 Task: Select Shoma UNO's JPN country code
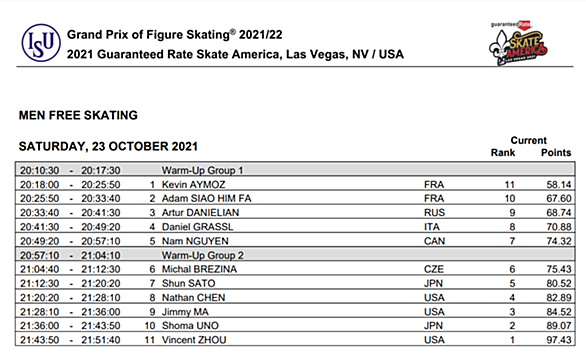coord(434,326)
